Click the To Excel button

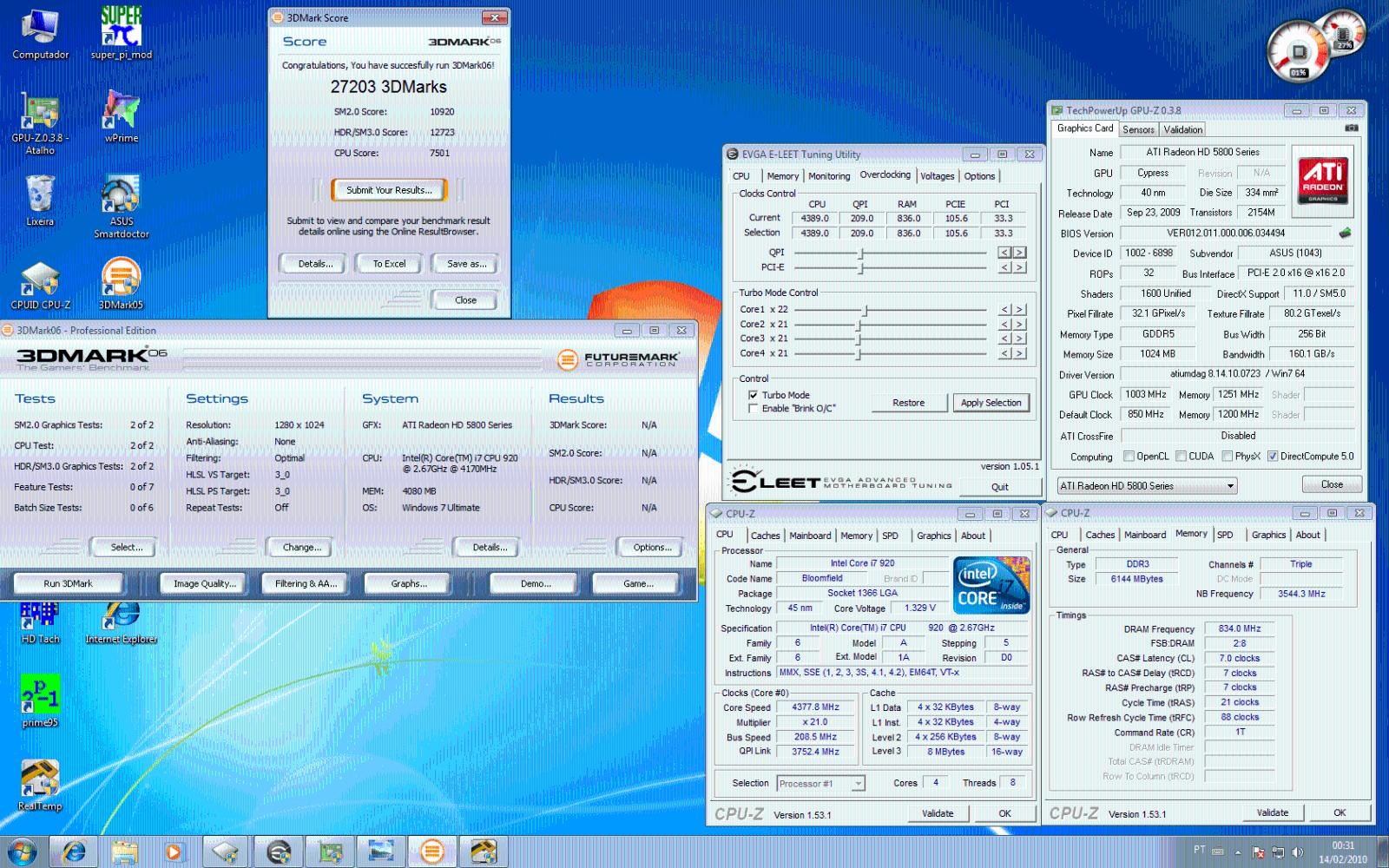pyautogui.click(x=389, y=264)
